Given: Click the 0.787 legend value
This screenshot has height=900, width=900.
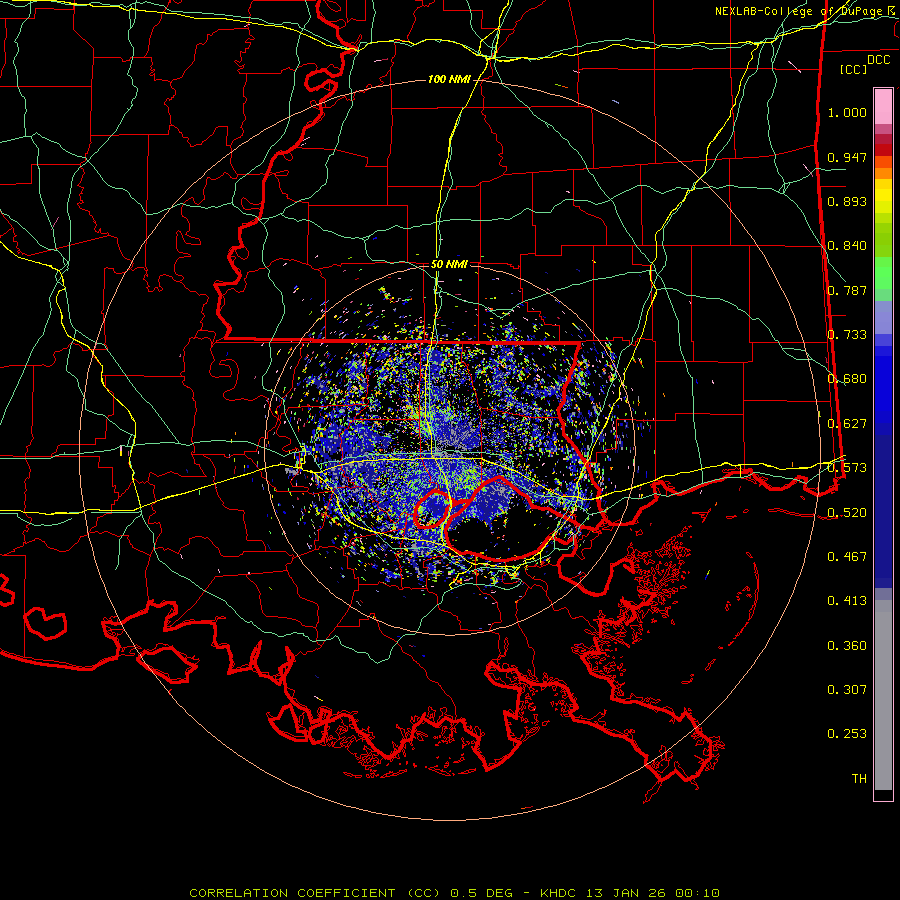Looking at the screenshot, I should [x=847, y=290].
